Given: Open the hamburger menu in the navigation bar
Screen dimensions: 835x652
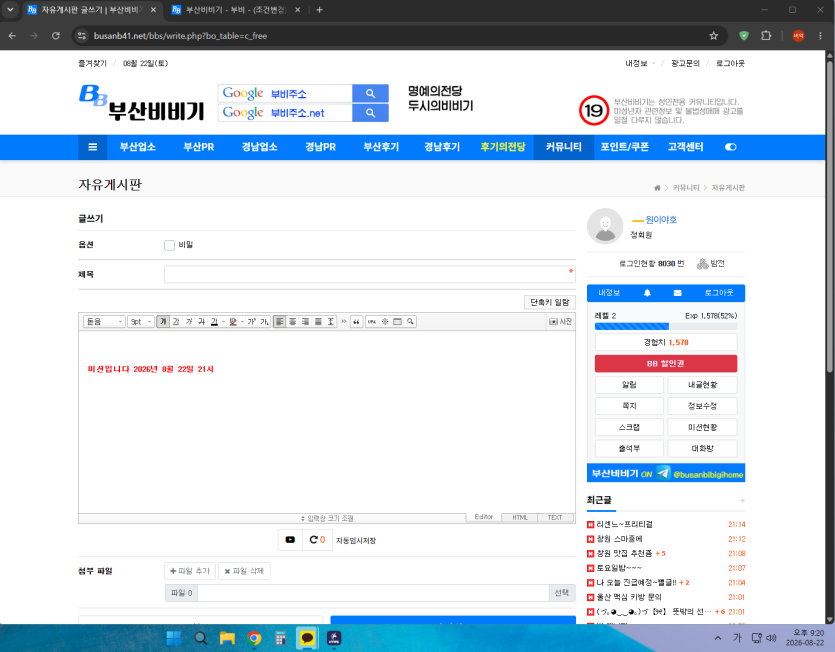Looking at the screenshot, I should [x=93, y=147].
